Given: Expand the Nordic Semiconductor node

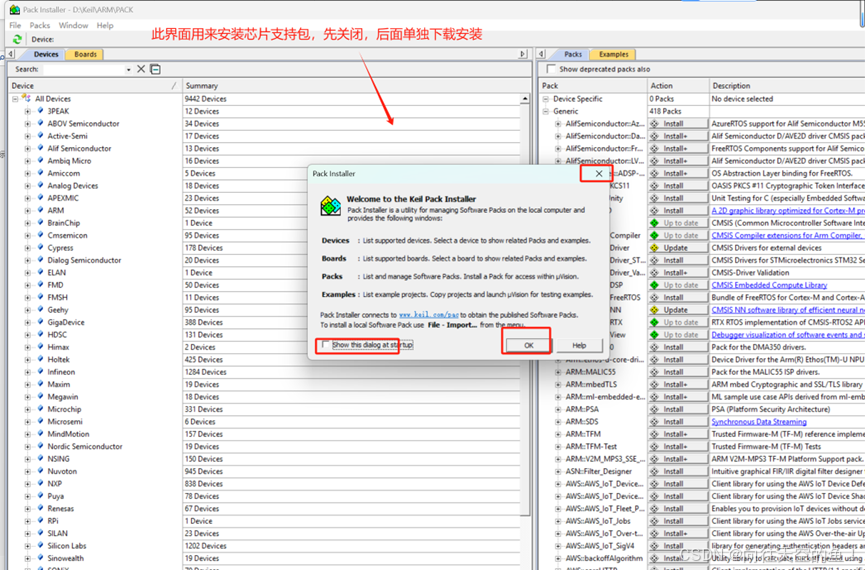Looking at the screenshot, I should tap(28, 446).
